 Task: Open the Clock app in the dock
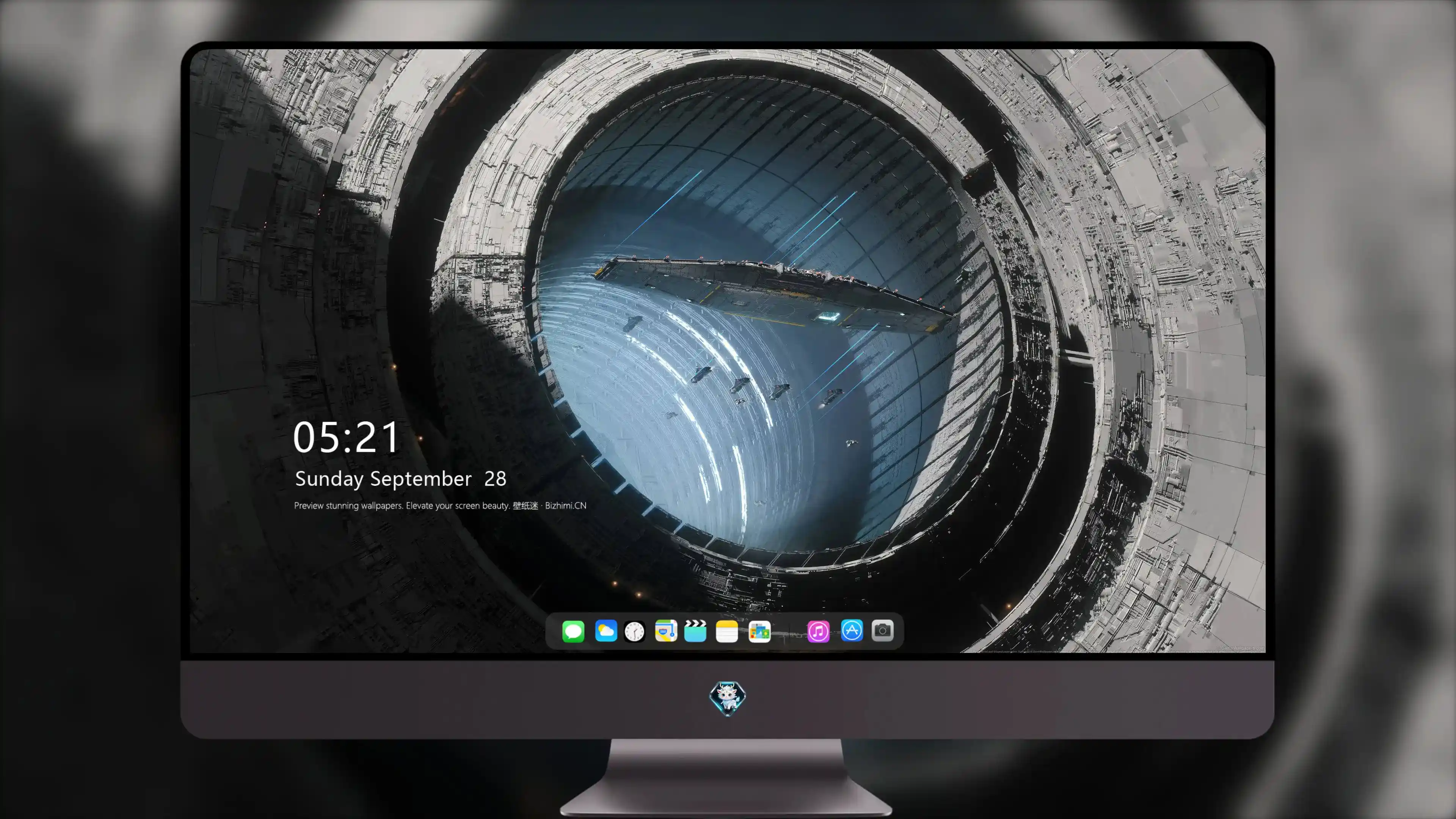pyautogui.click(x=634, y=631)
